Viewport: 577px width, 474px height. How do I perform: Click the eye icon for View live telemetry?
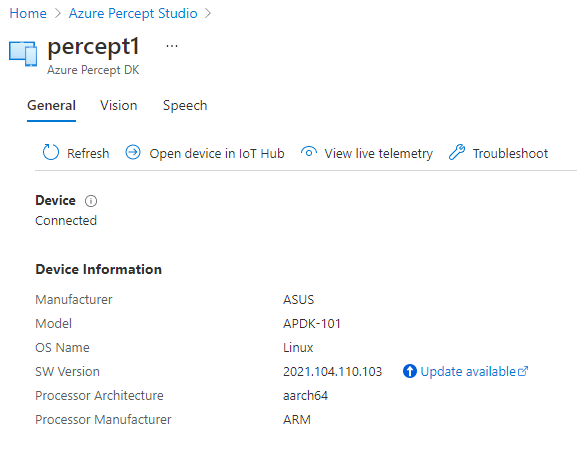[309, 152]
